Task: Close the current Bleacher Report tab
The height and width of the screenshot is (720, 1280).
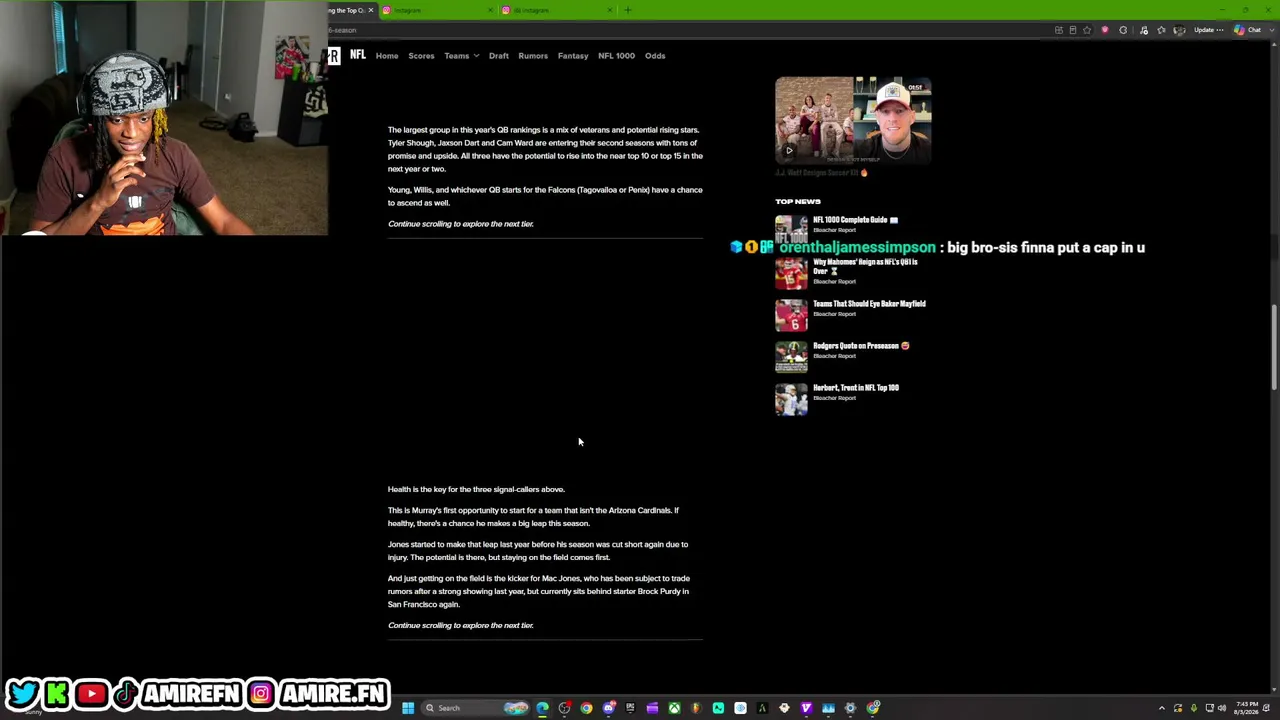Action: tap(370, 10)
